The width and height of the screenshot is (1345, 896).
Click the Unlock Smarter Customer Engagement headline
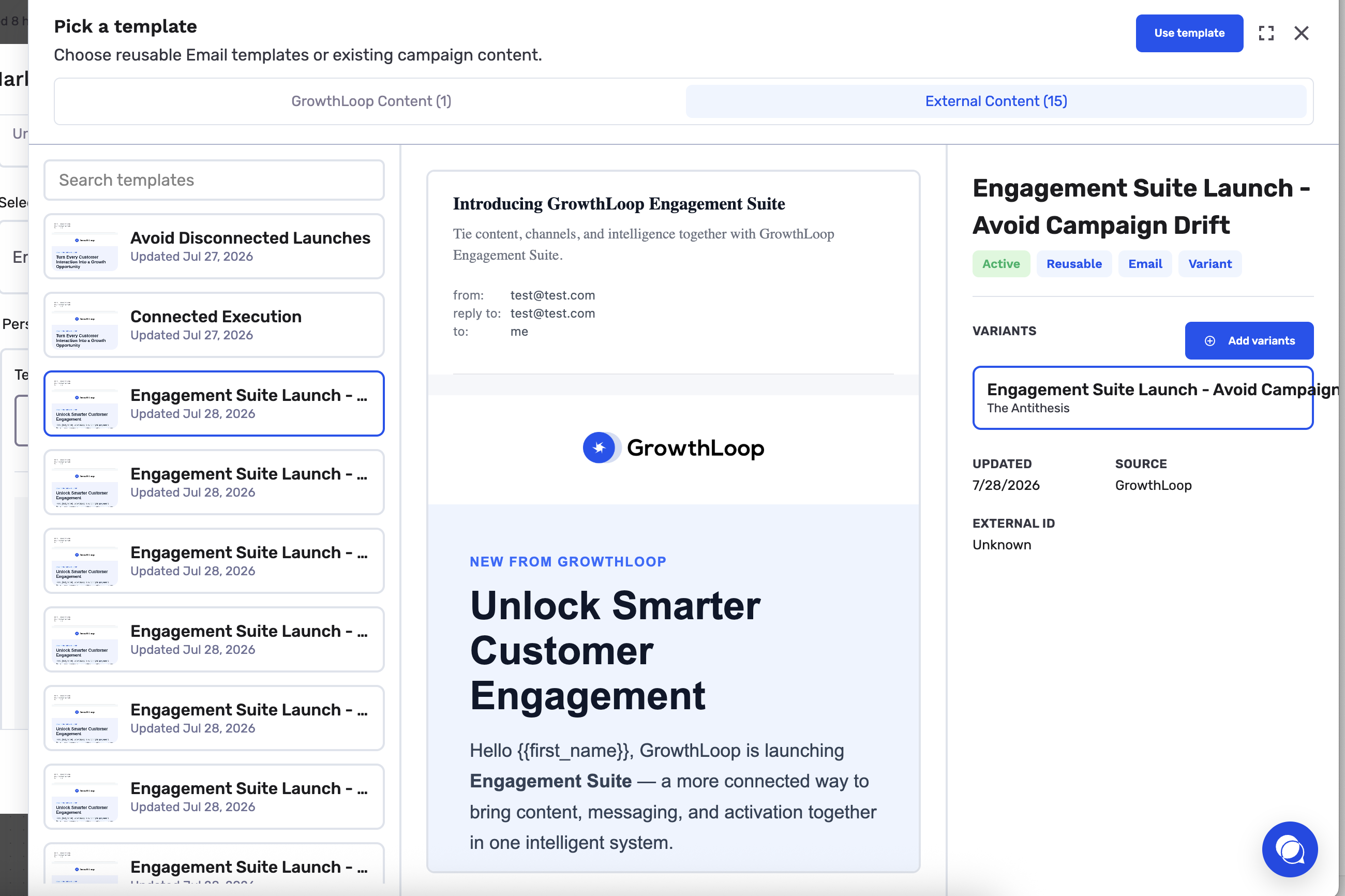616,650
